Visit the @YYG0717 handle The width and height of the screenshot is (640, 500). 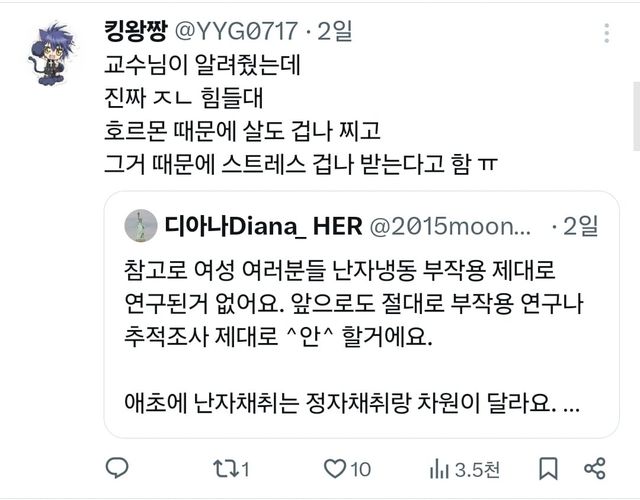(x=236, y=31)
